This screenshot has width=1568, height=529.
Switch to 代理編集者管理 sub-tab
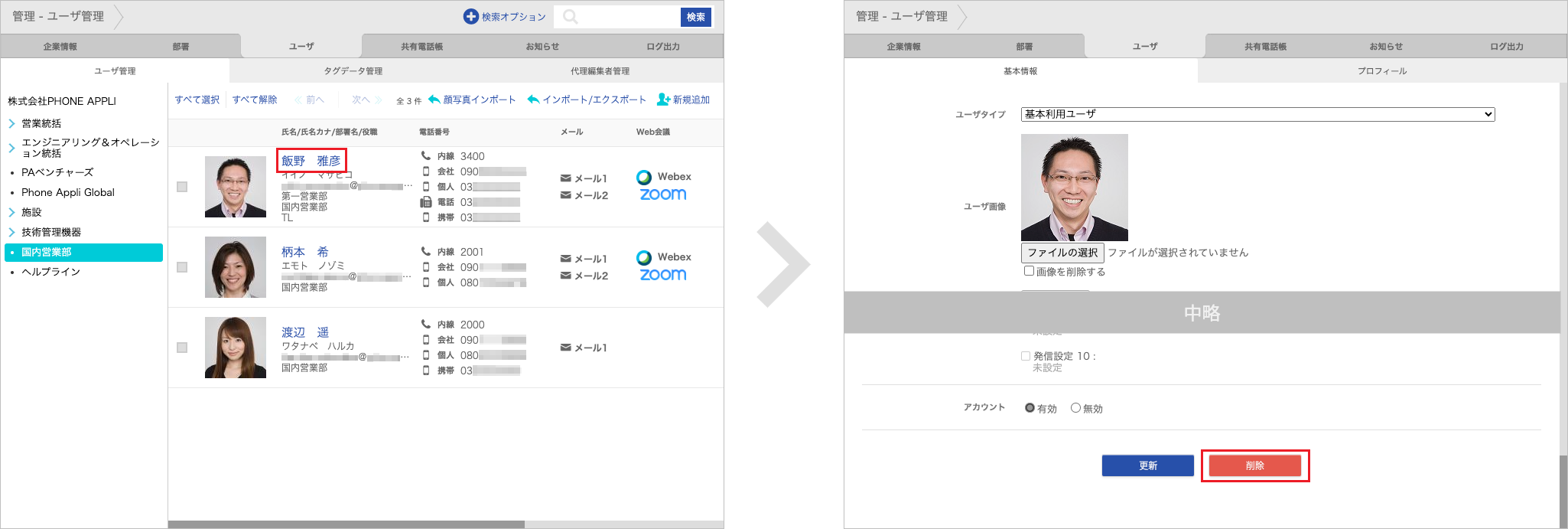pos(600,70)
